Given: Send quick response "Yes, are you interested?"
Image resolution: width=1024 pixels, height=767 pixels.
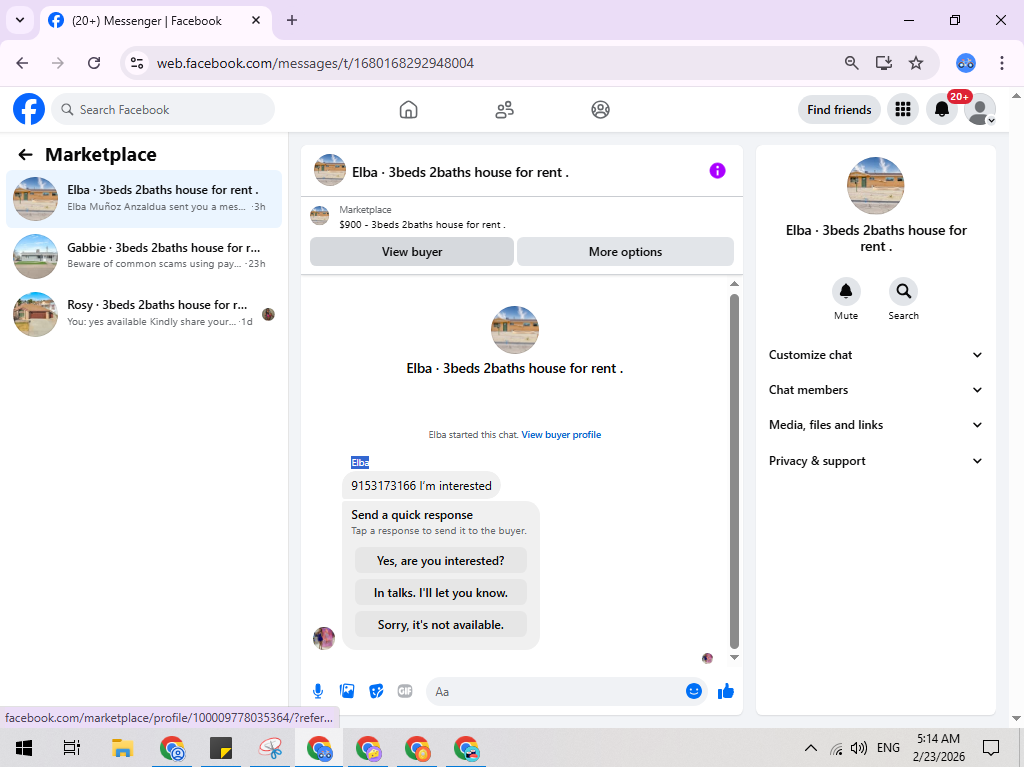Looking at the screenshot, I should tap(441, 561).
